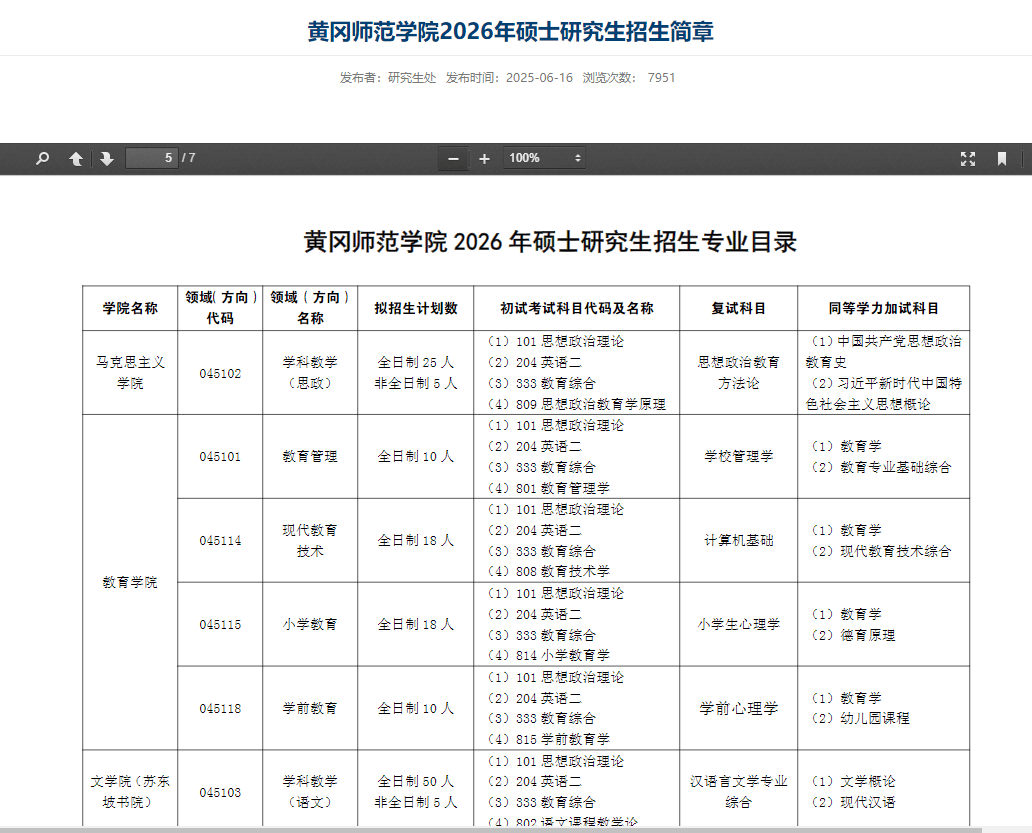This screenshot has height=833, width=1032.
Task: Click cell 教育管理
Action: pos(310,457)
